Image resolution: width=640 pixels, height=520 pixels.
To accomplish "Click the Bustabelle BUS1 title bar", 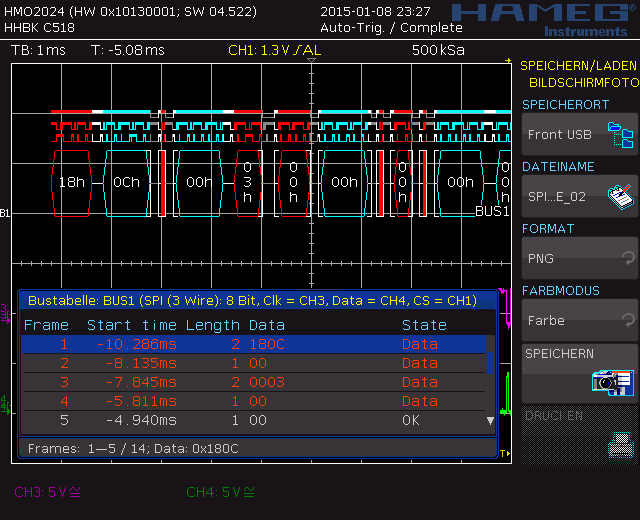I will (x=258, y=300).
